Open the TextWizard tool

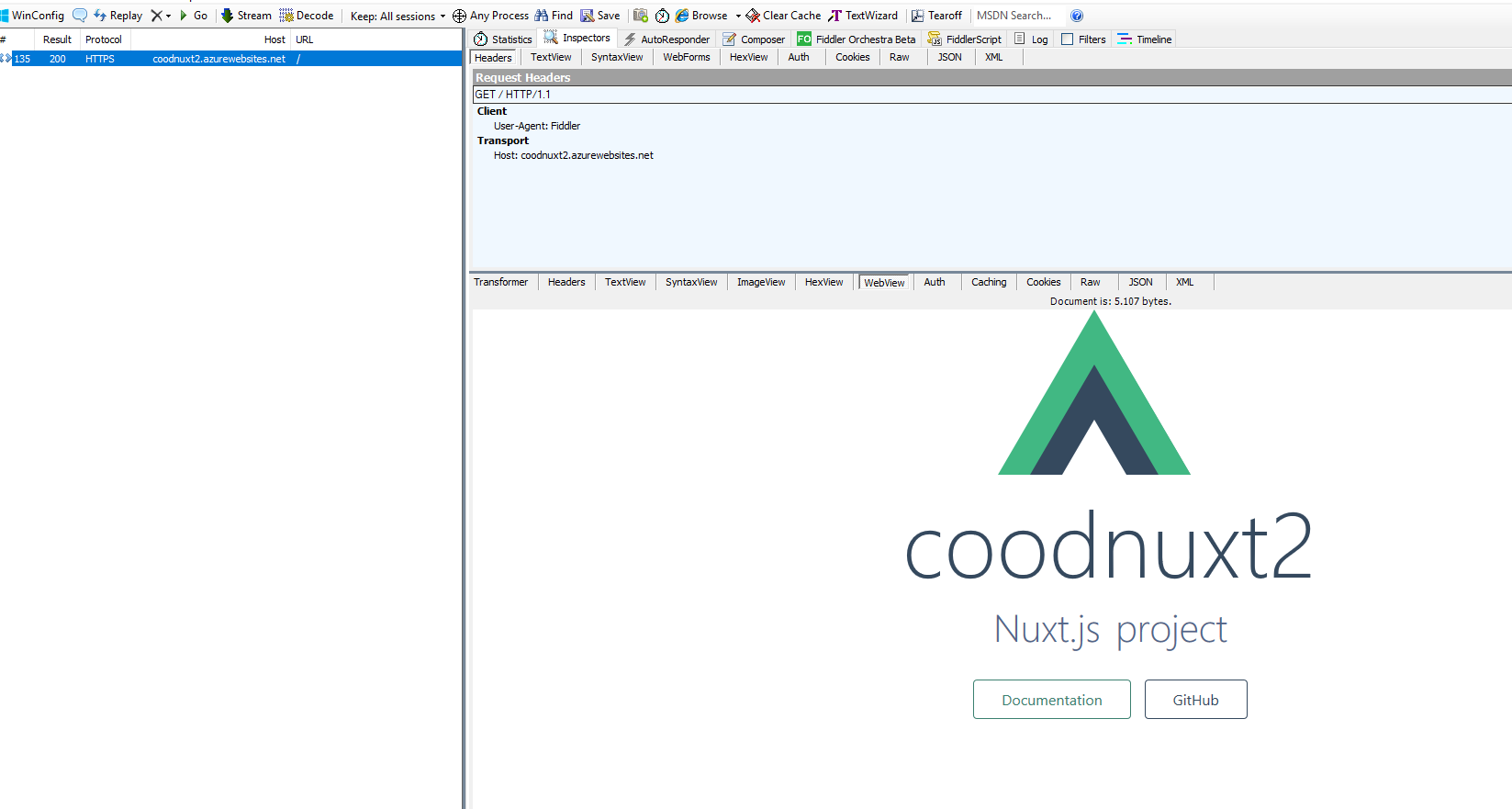(863, 16)
